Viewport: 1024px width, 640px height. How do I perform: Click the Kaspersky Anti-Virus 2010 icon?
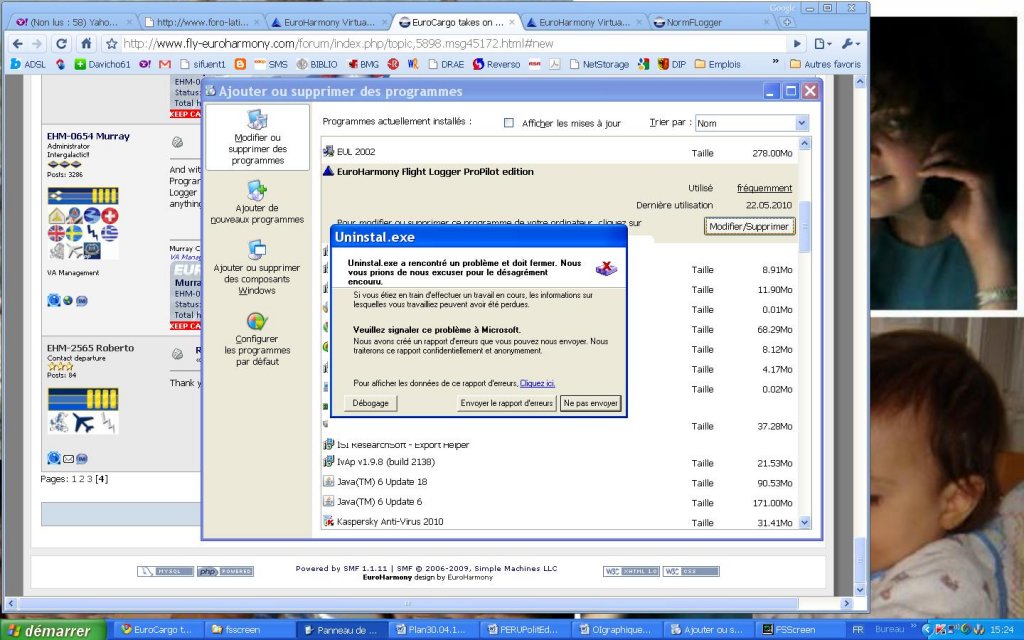pyautogui.click(x=328, y=522)
